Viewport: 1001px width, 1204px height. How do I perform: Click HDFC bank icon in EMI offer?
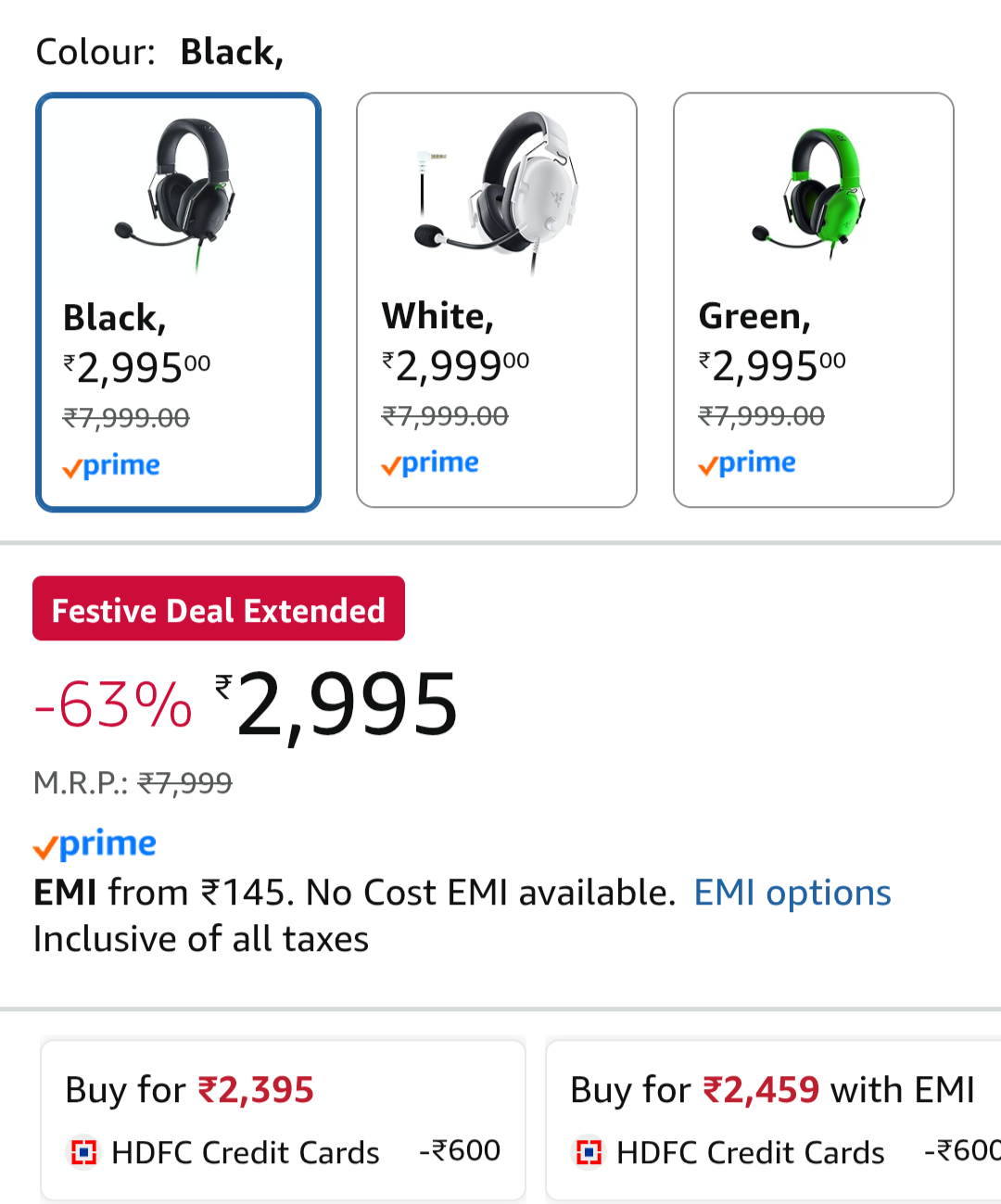coord(589,1153)
